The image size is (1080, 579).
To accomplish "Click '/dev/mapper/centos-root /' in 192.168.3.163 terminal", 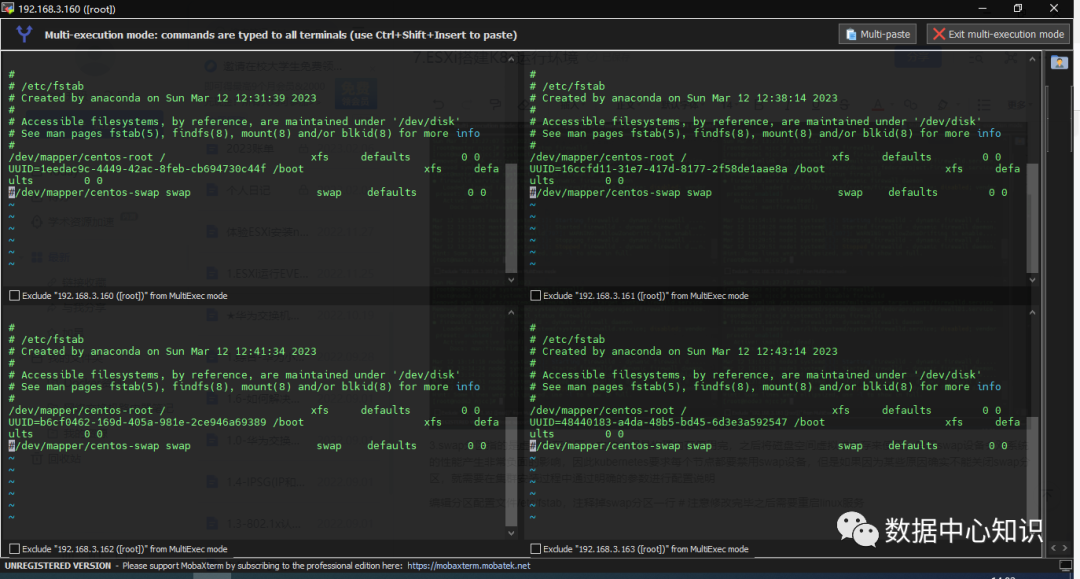I will 608,410.
